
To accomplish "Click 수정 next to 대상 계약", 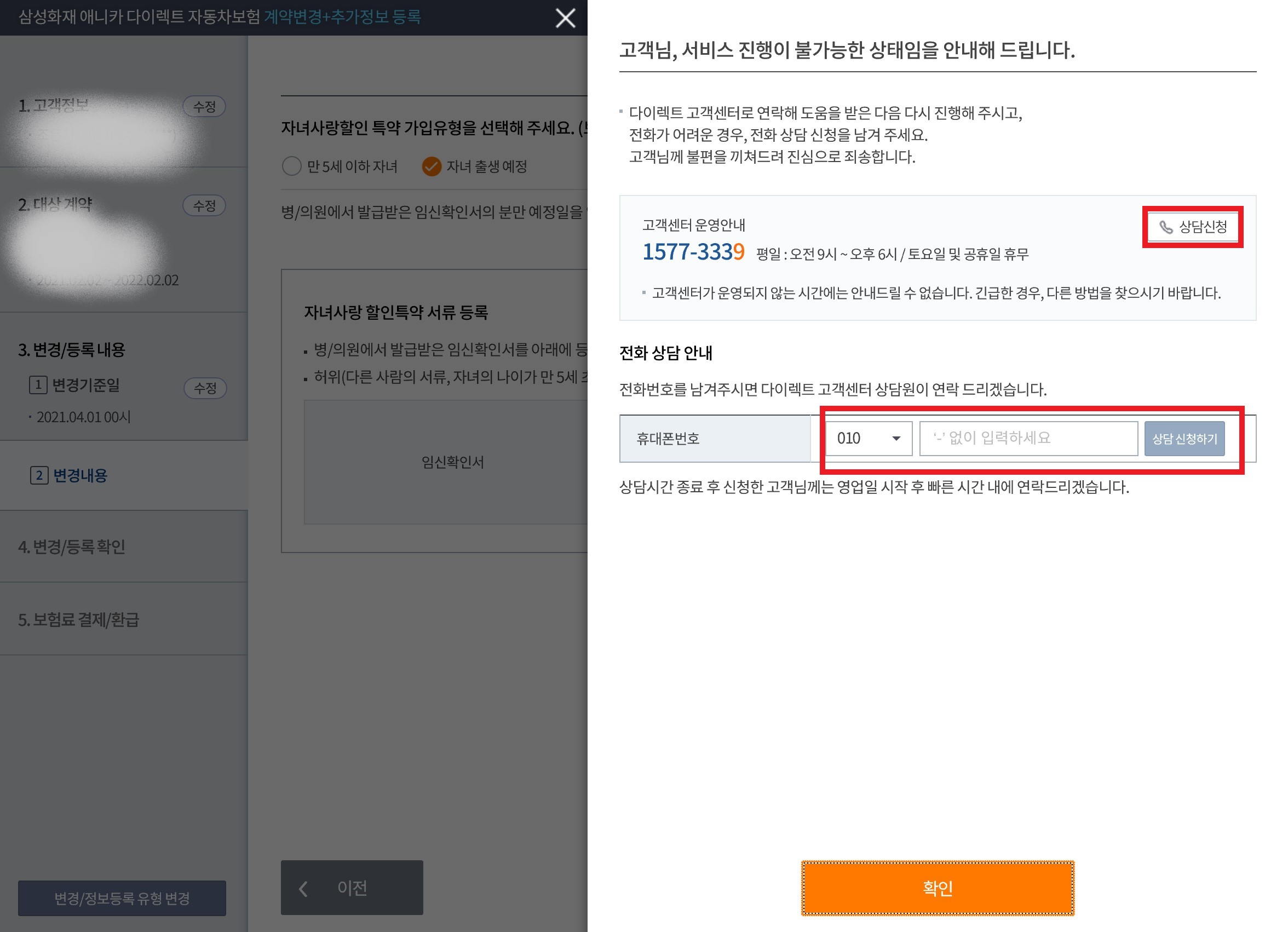I will [x=204, y=205].
